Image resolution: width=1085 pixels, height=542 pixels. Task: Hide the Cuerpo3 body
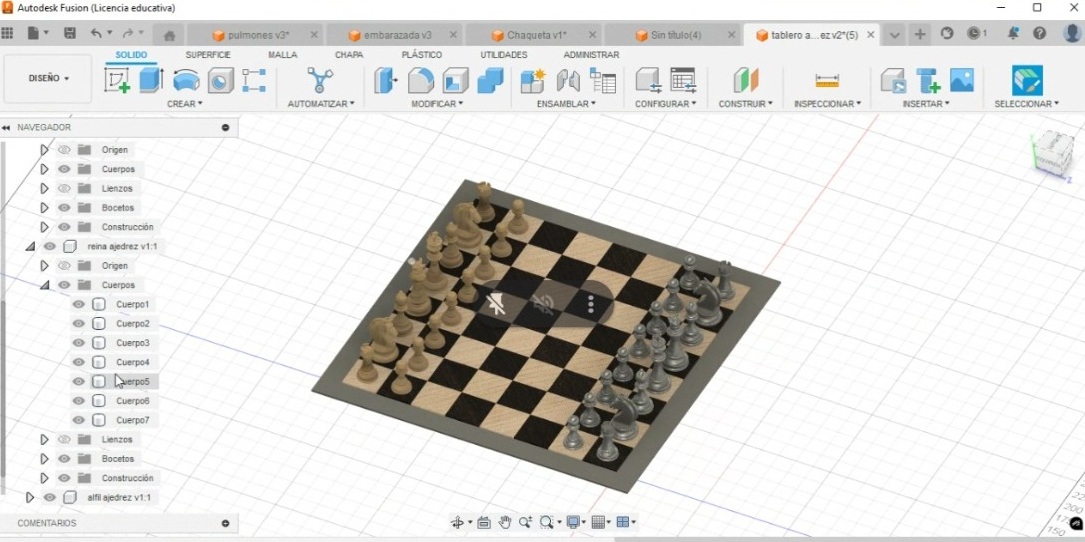click(x=78, y=343)
